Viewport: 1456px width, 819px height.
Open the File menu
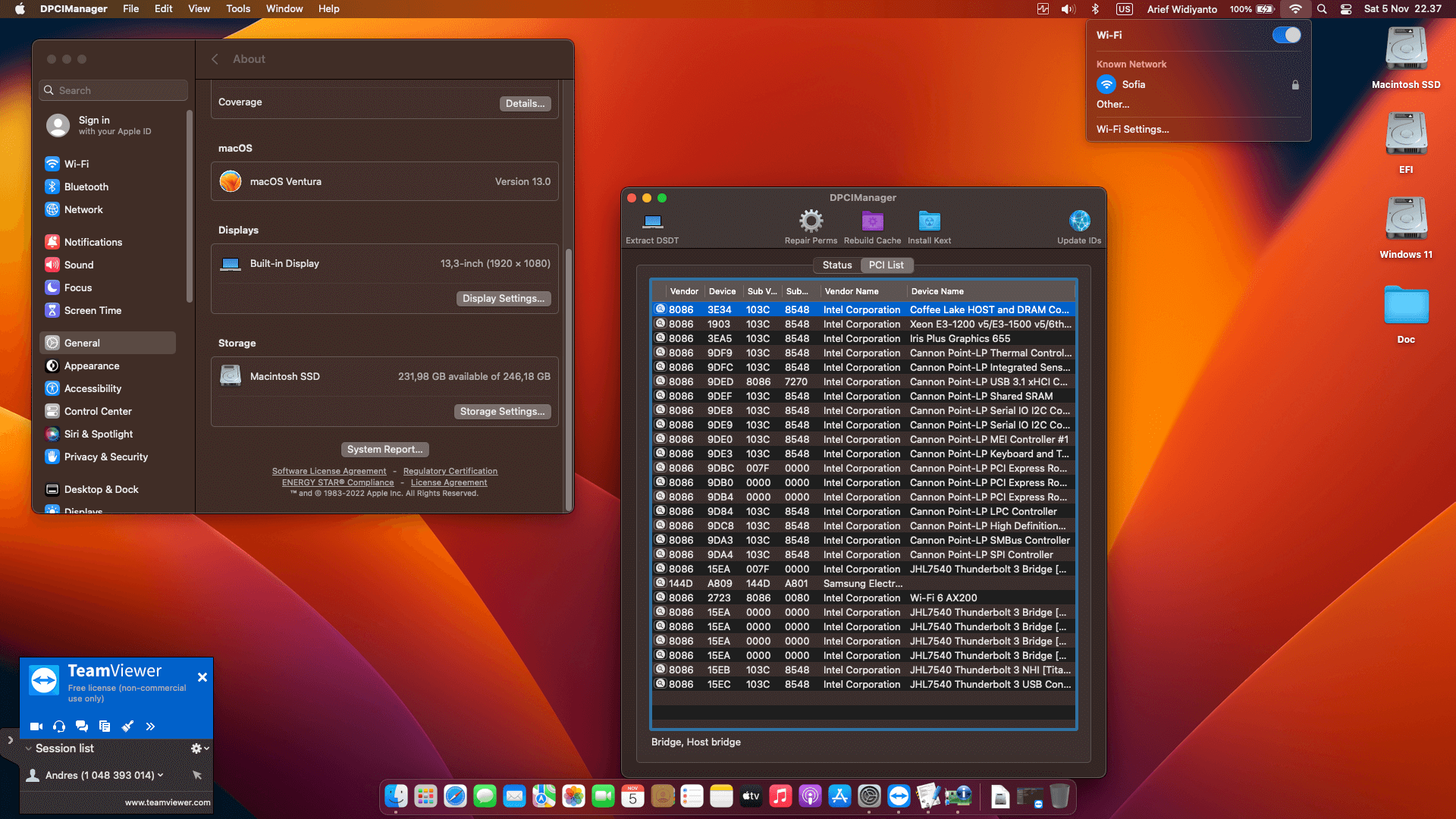[x=131, y=9]
